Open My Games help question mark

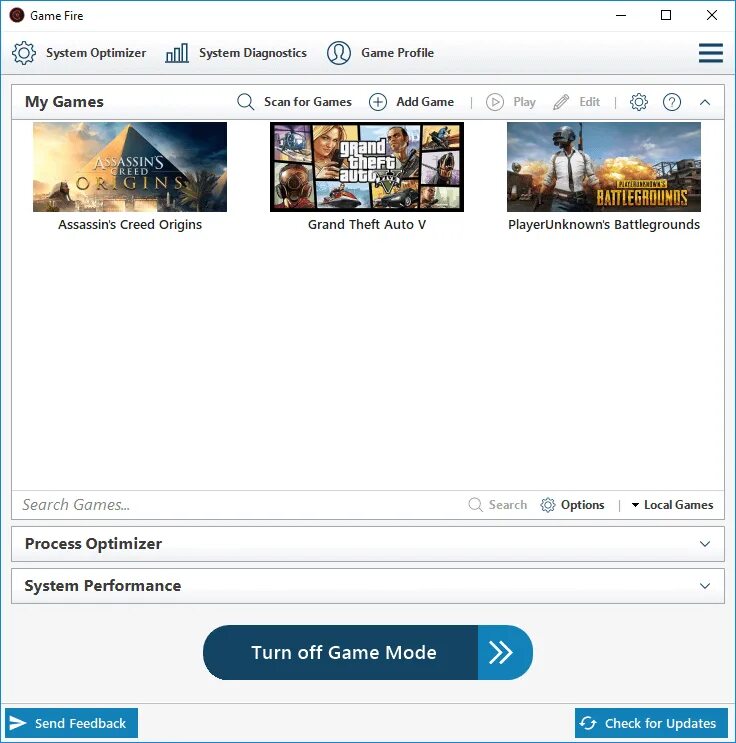pyautogui.click(x=672, y=102)
